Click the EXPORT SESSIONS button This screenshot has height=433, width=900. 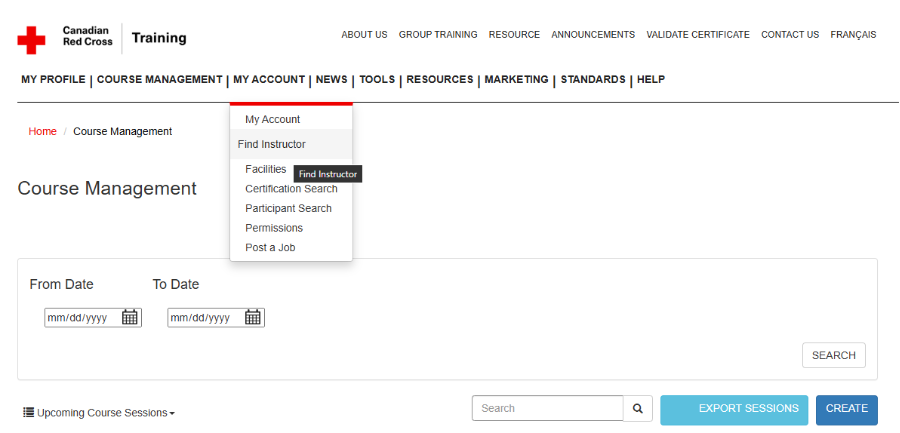click(x=734, y=409)
